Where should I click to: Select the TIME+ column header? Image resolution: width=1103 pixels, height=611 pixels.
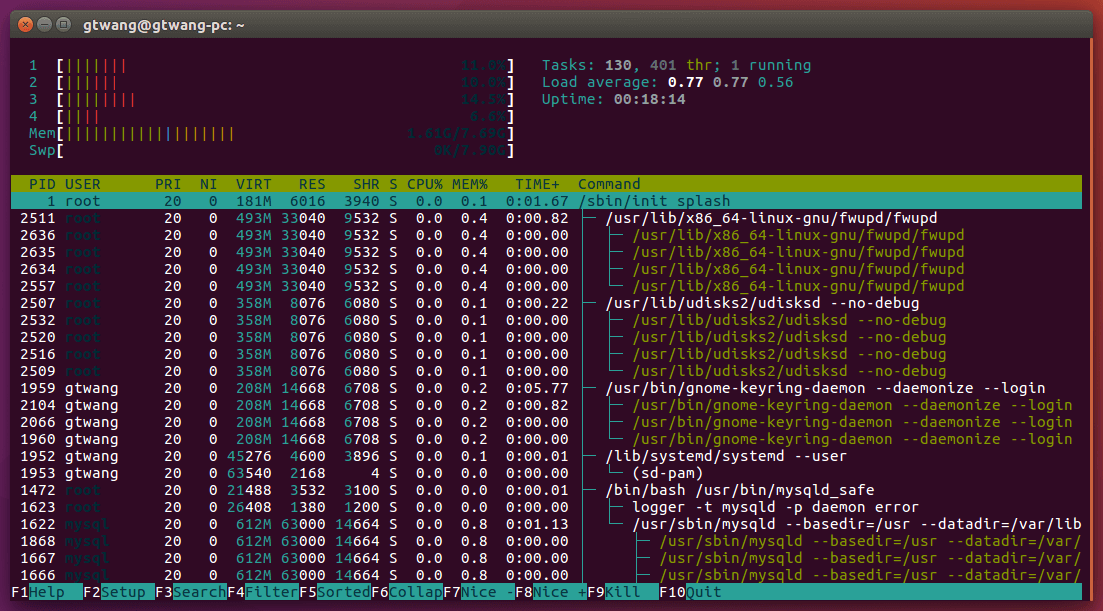click(538, 184)
